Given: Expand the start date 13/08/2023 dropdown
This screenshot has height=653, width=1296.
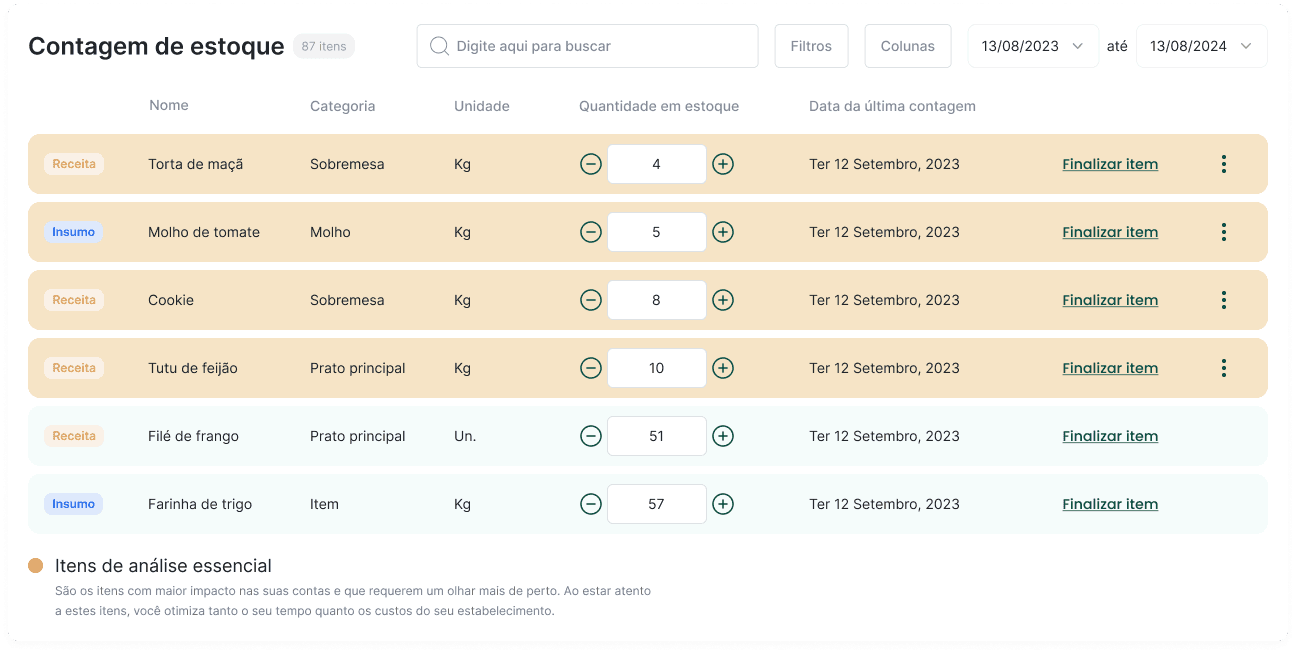Looking at the screenshot, I should pos(1077,46).
